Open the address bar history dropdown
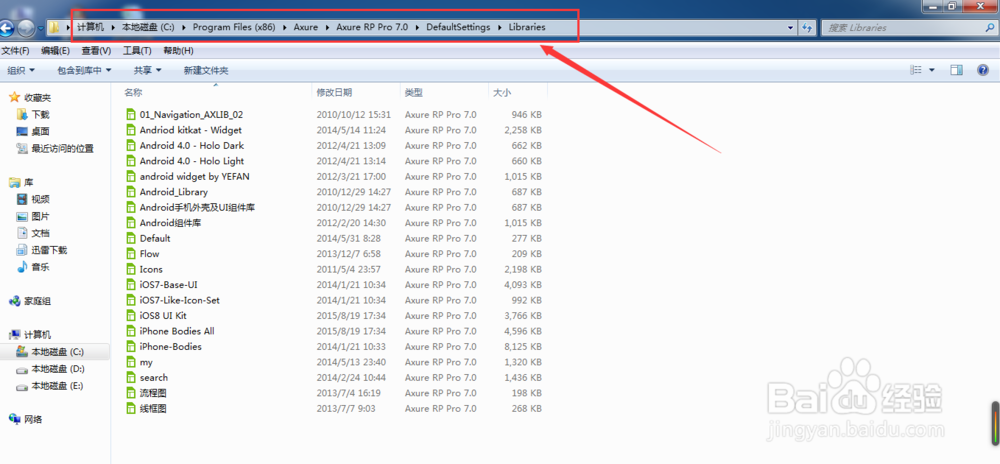Viewport: 1000px width, 464px height. (x=791, y=27)
